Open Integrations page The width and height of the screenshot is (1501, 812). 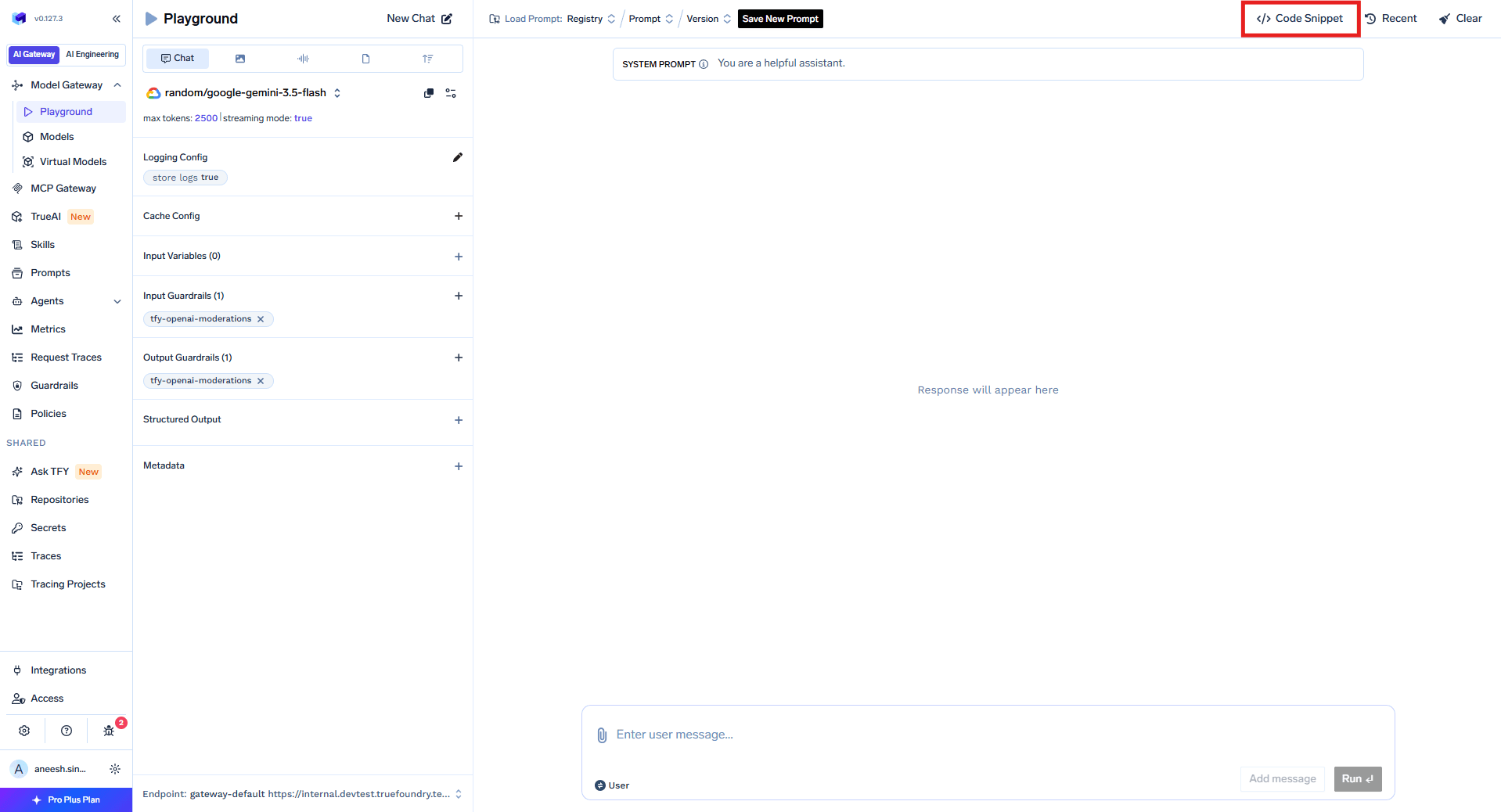[x=58, y=670]
